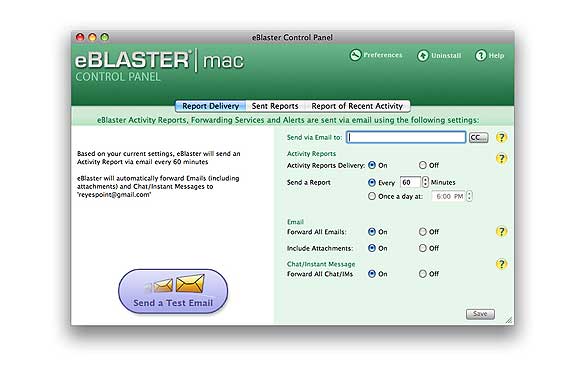The width and height of the screenshot is (586, 375).
Task: Click help icon beside Forward All Emails
Action: 501,232
